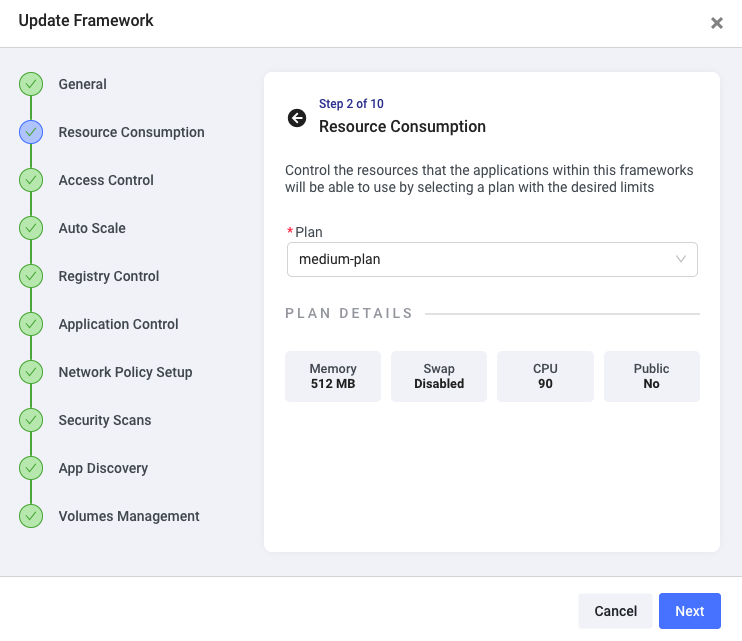Click the Auto Scale step checkmark icon
Viewport: 742px width, 641px height.
point(31,228)
